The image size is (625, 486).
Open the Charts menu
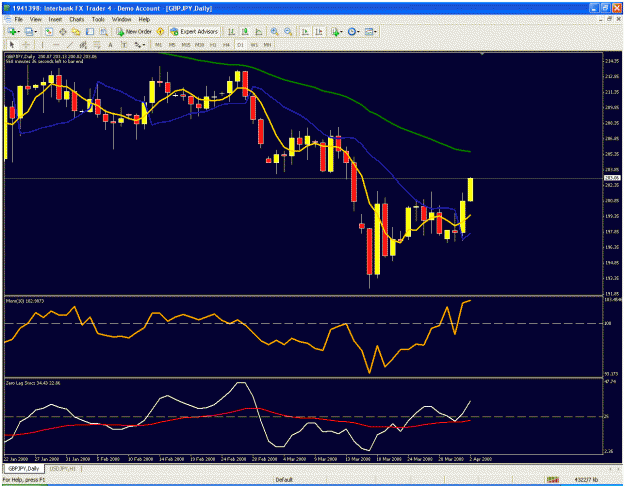(x=77, y=19)
